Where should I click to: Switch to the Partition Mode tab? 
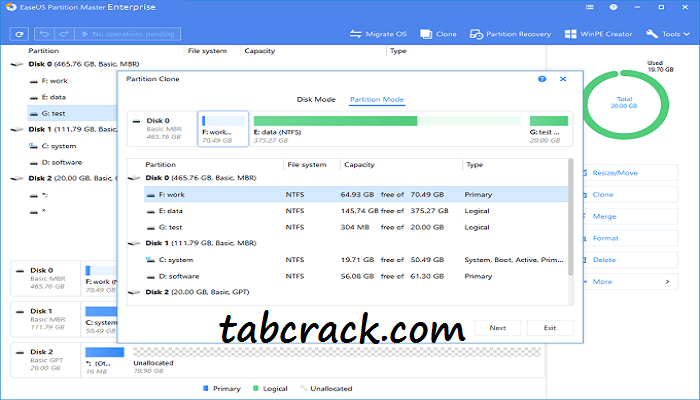pyautogui.click(x=377, y=100)
